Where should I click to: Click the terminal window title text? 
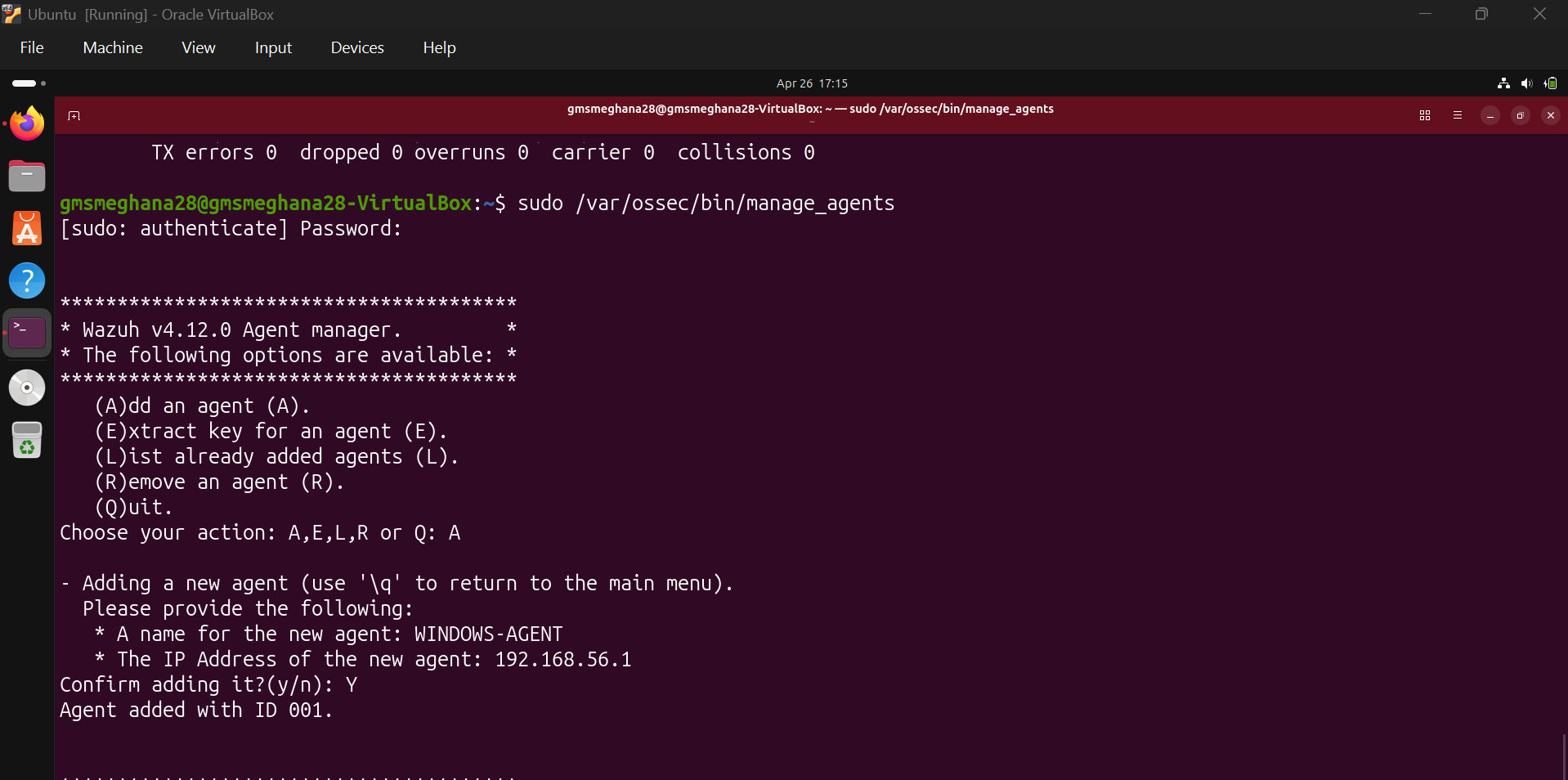pyautogui.click(x=810, y=109)
